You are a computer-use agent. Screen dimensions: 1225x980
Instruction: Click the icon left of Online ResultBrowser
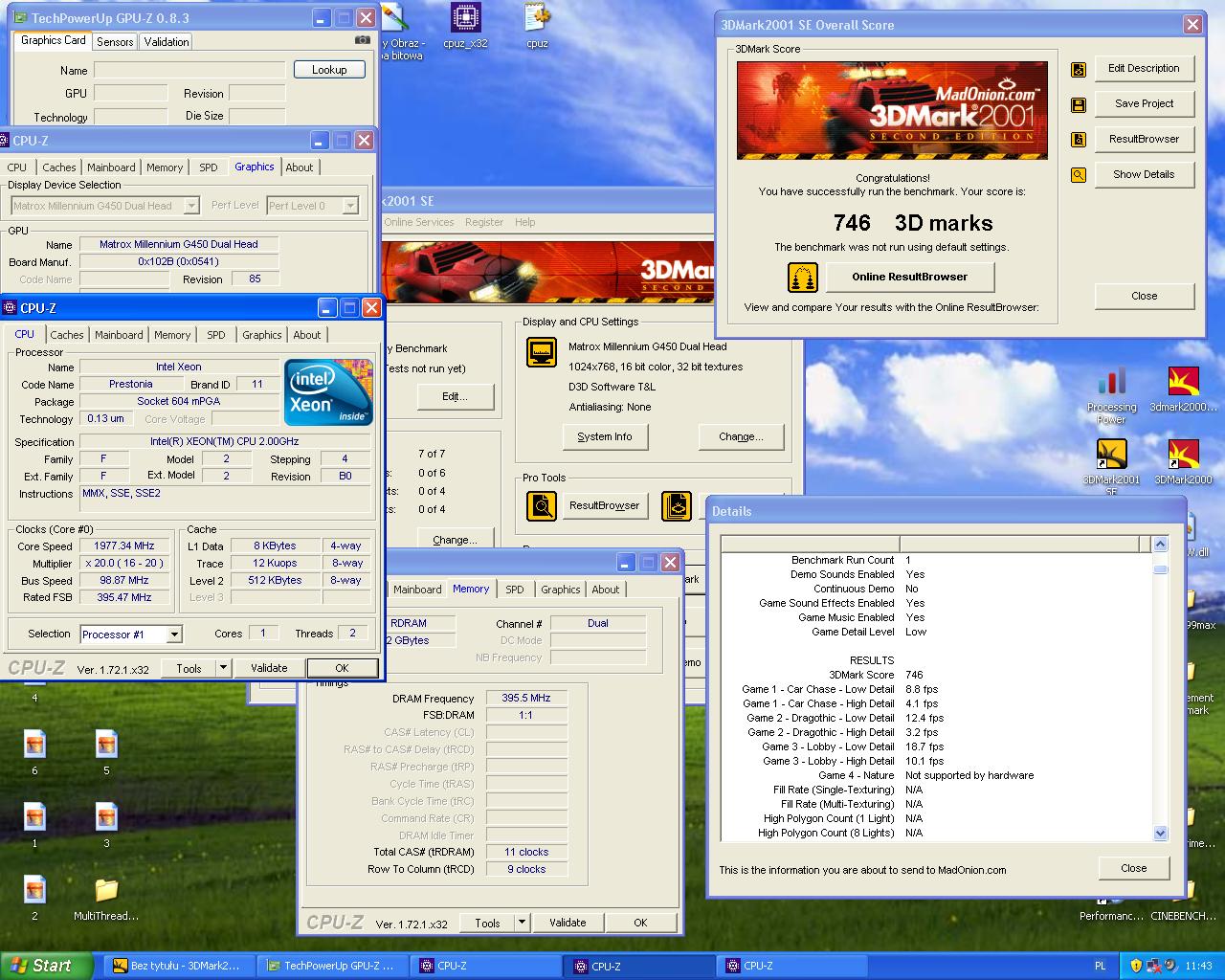coord(803,278)
